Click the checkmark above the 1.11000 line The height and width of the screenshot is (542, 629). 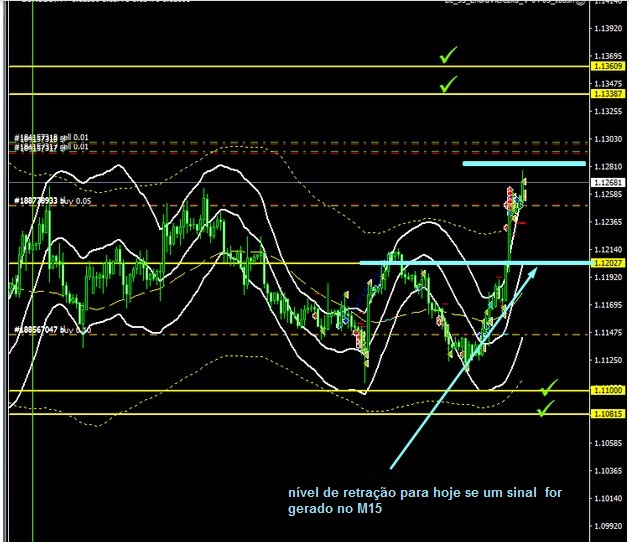(x=548, y=387)
